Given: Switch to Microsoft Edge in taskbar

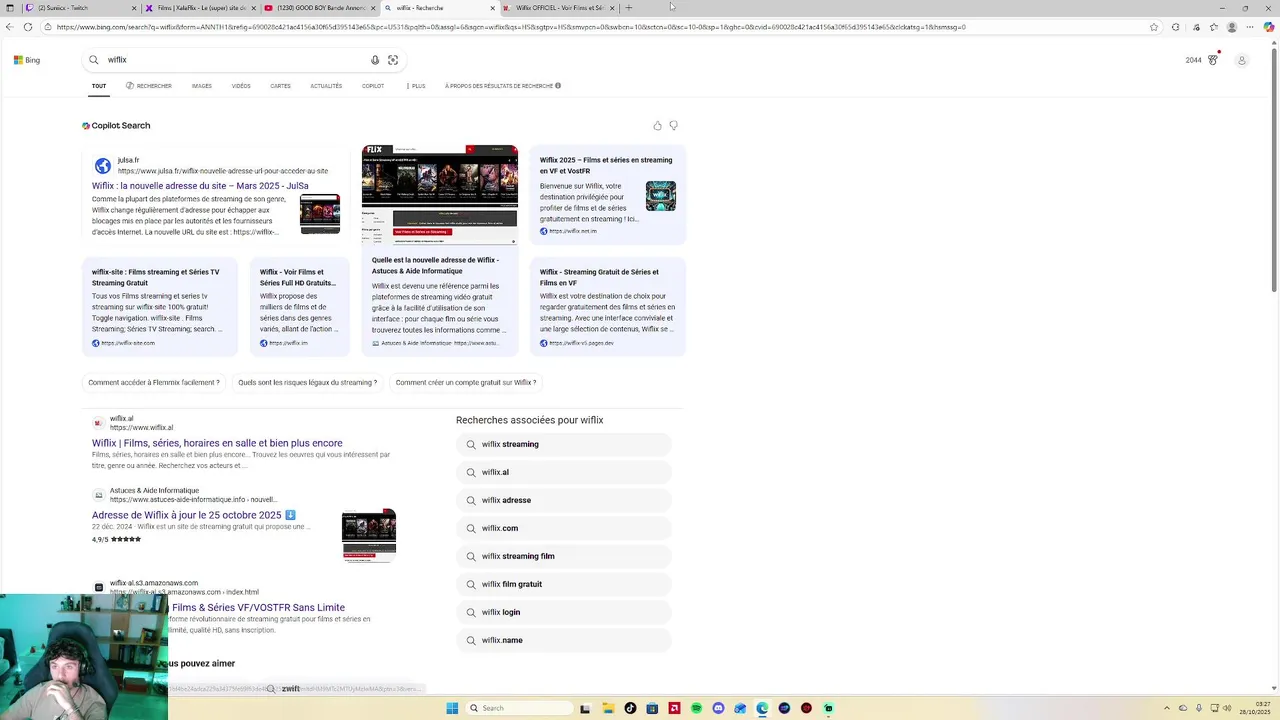Looking at the screenshot, I should [x=762, y=708].
